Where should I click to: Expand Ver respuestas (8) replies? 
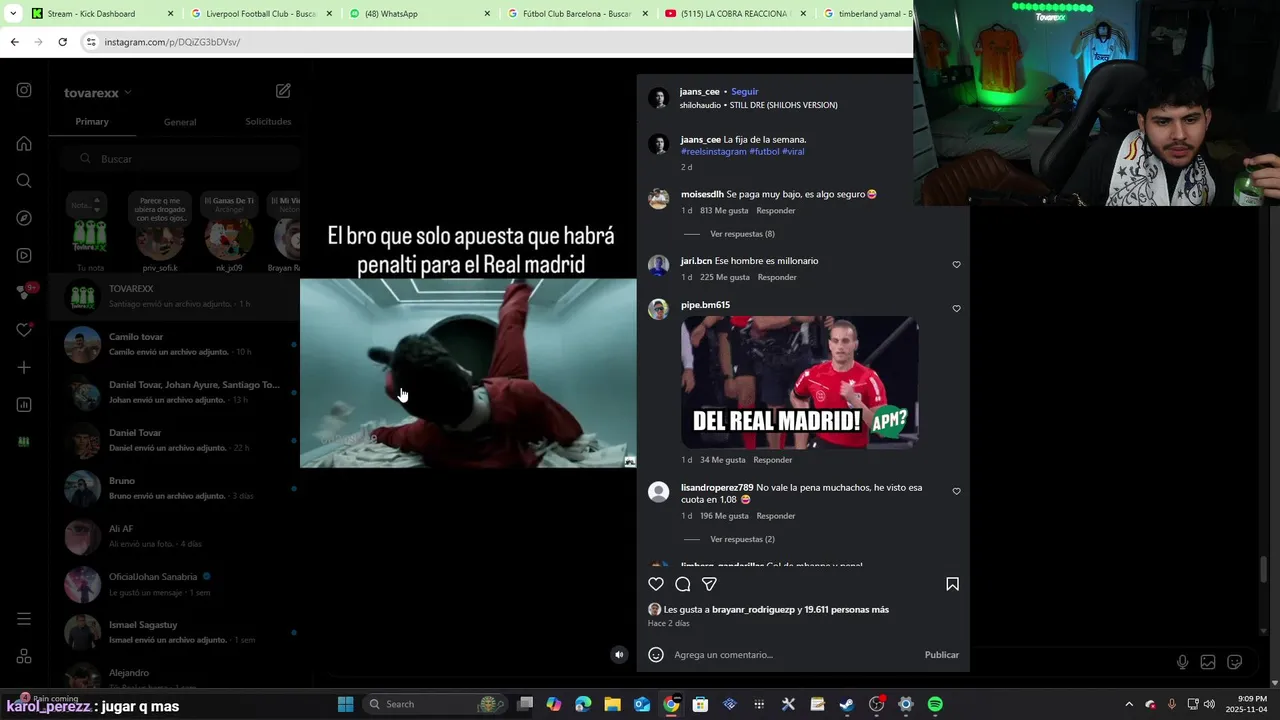tap(742, 234)
